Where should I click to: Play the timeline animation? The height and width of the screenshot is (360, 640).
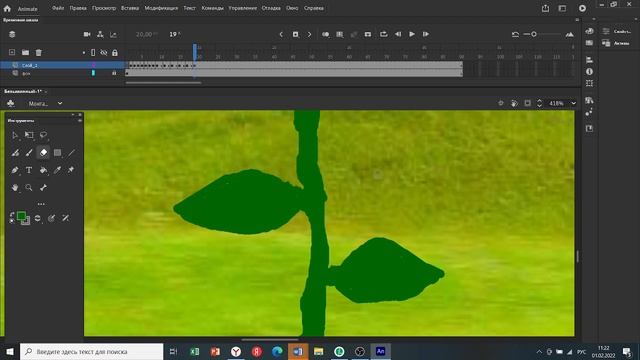(x=412, y=34)
